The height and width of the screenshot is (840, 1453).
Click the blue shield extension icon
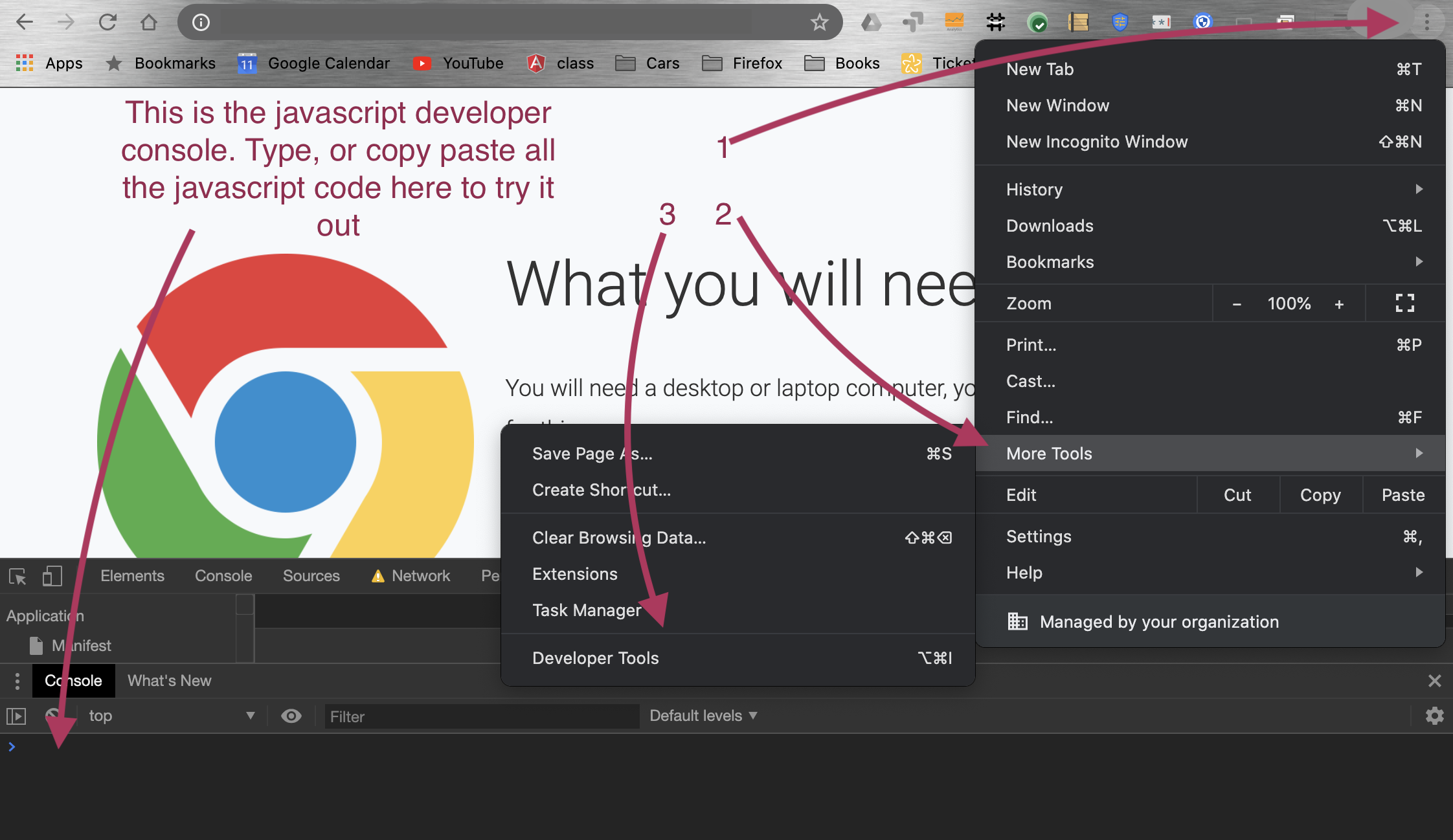(x=1120, y=23)
